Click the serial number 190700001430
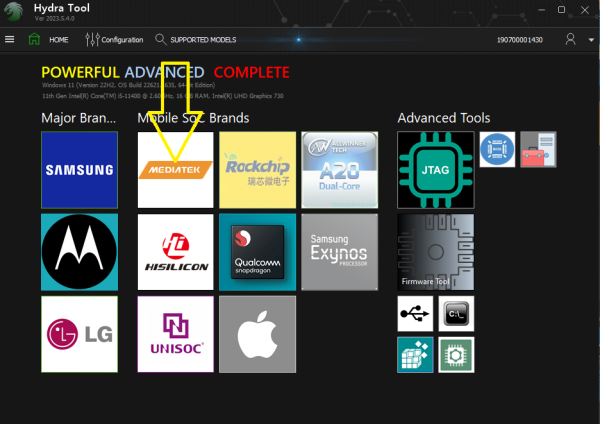This screenshot has width=600, height=424. point(520,40)
